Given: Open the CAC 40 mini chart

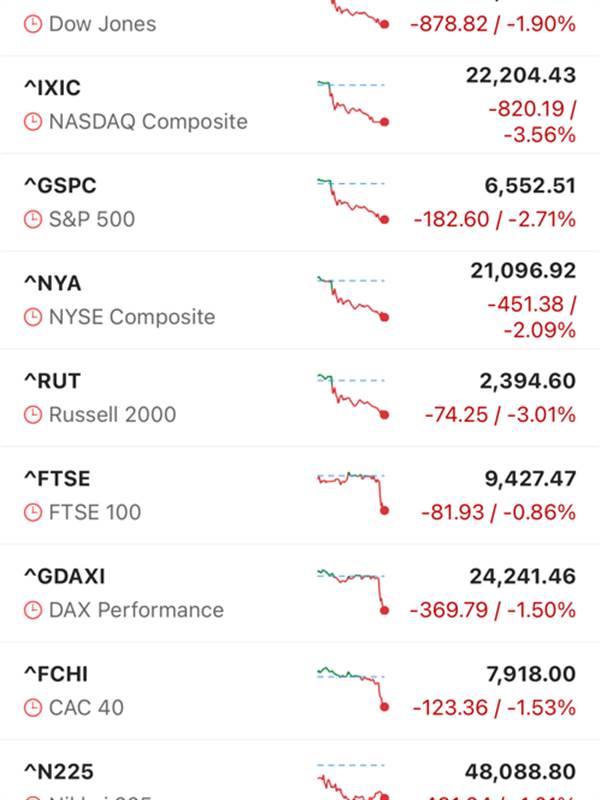Looking at the screenshot, I should pyautogui.click(x=352, y=687).
